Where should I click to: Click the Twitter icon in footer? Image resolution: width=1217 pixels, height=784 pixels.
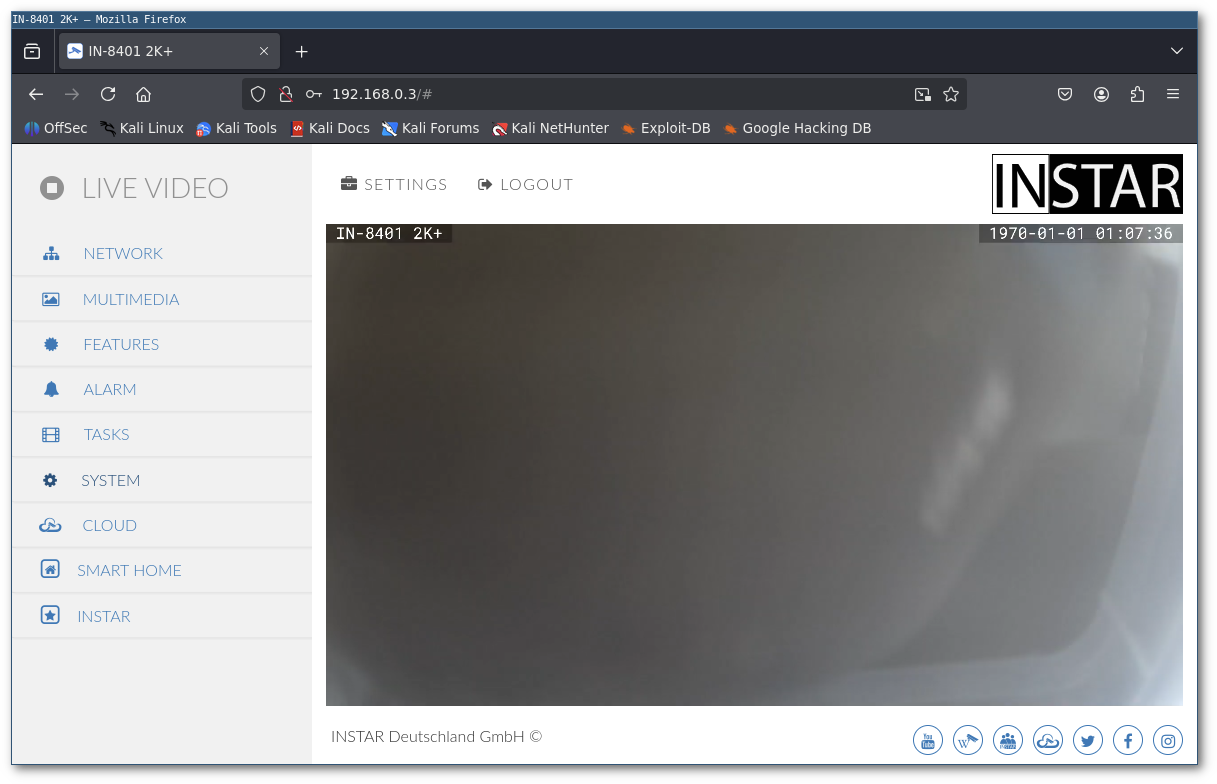[x=1088, y=741]
